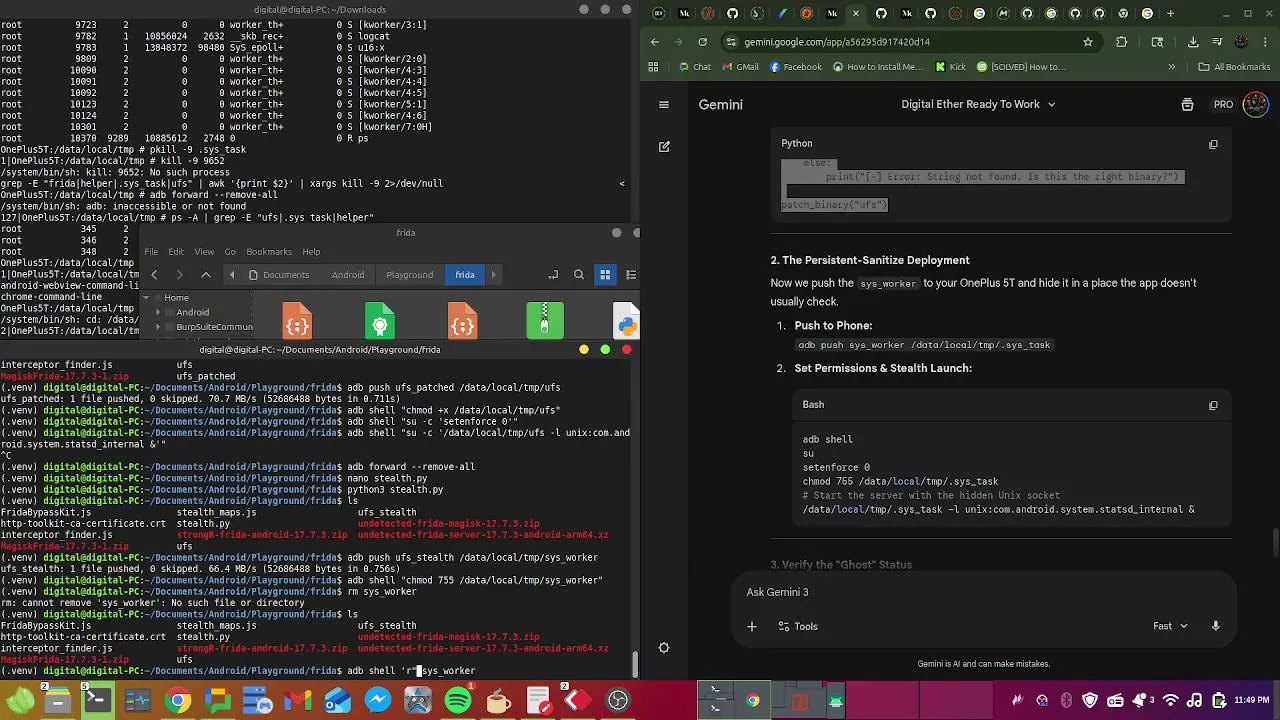1280x720 pixels.
Task: Open the Tools button in Gemini prompt
Action: point(798,626)
